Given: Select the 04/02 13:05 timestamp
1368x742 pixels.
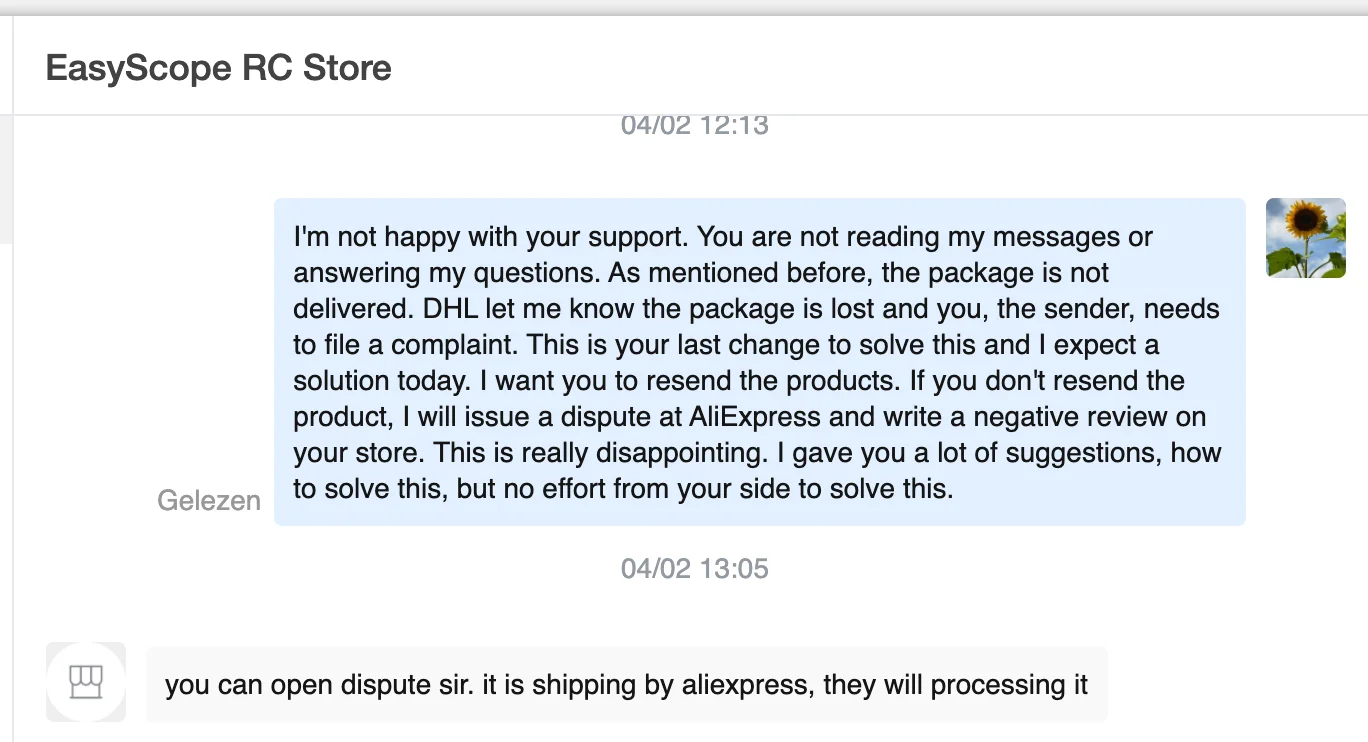Looking at the screenshot, I should click(x=694, y=569).
